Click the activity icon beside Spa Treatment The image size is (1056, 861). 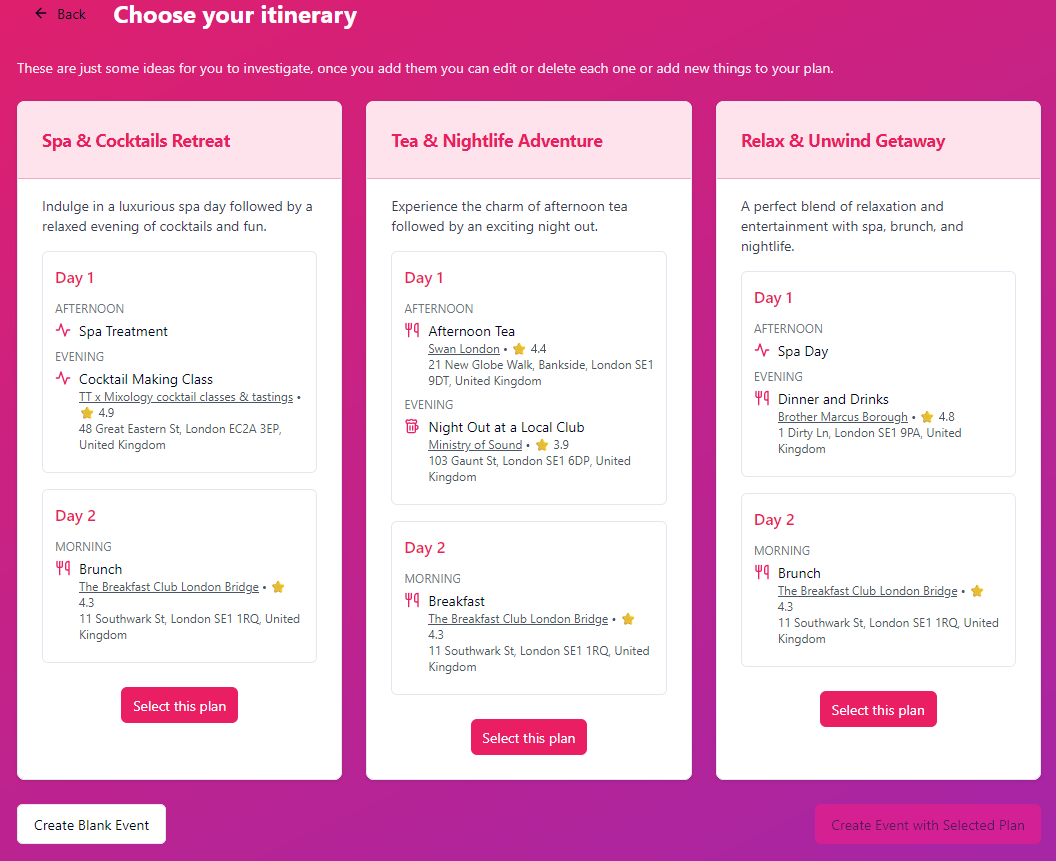point(63,330)
